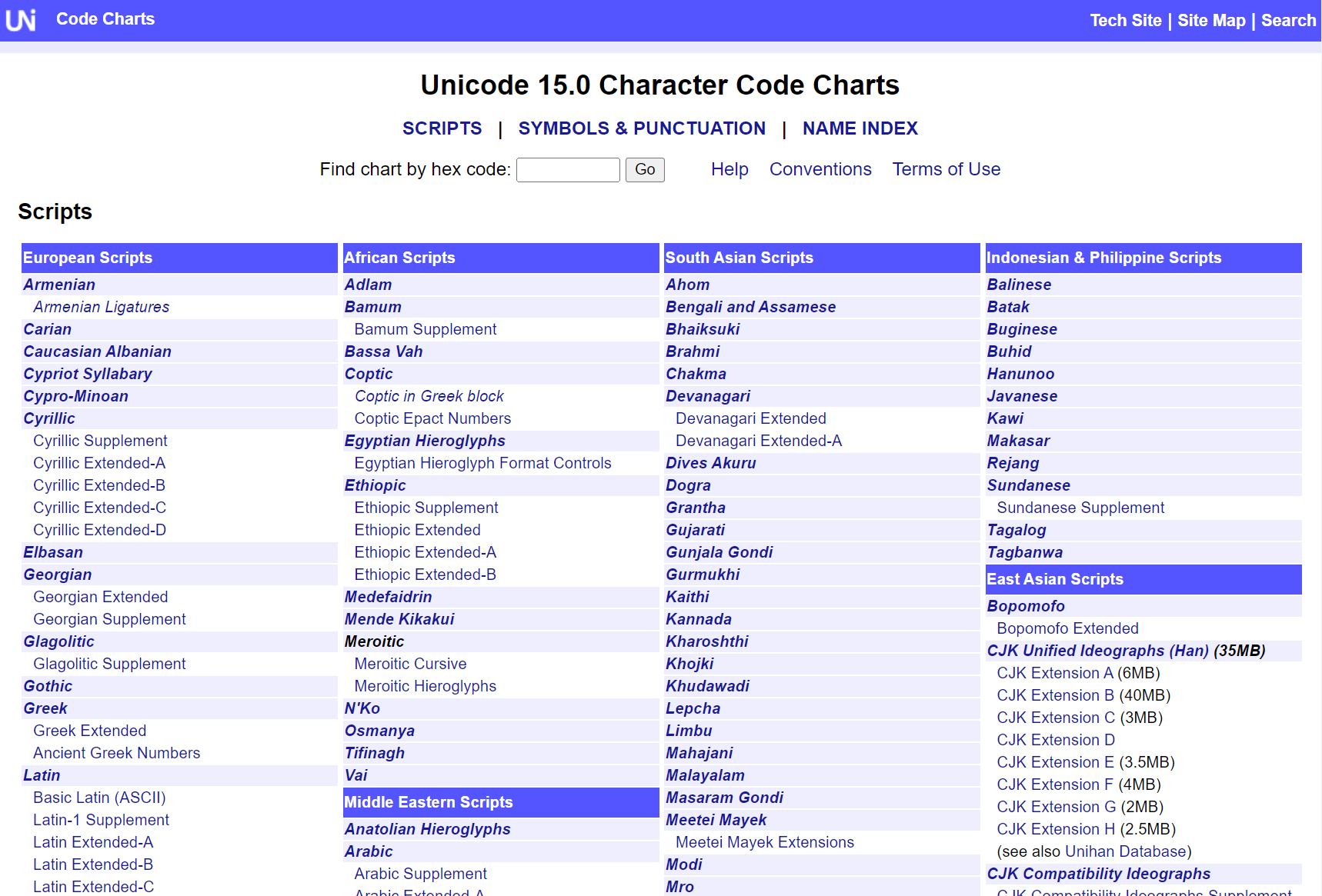Open the NAME INDEX link
This screenshot has width=1322, height=896.
click(x=860, y=128)
